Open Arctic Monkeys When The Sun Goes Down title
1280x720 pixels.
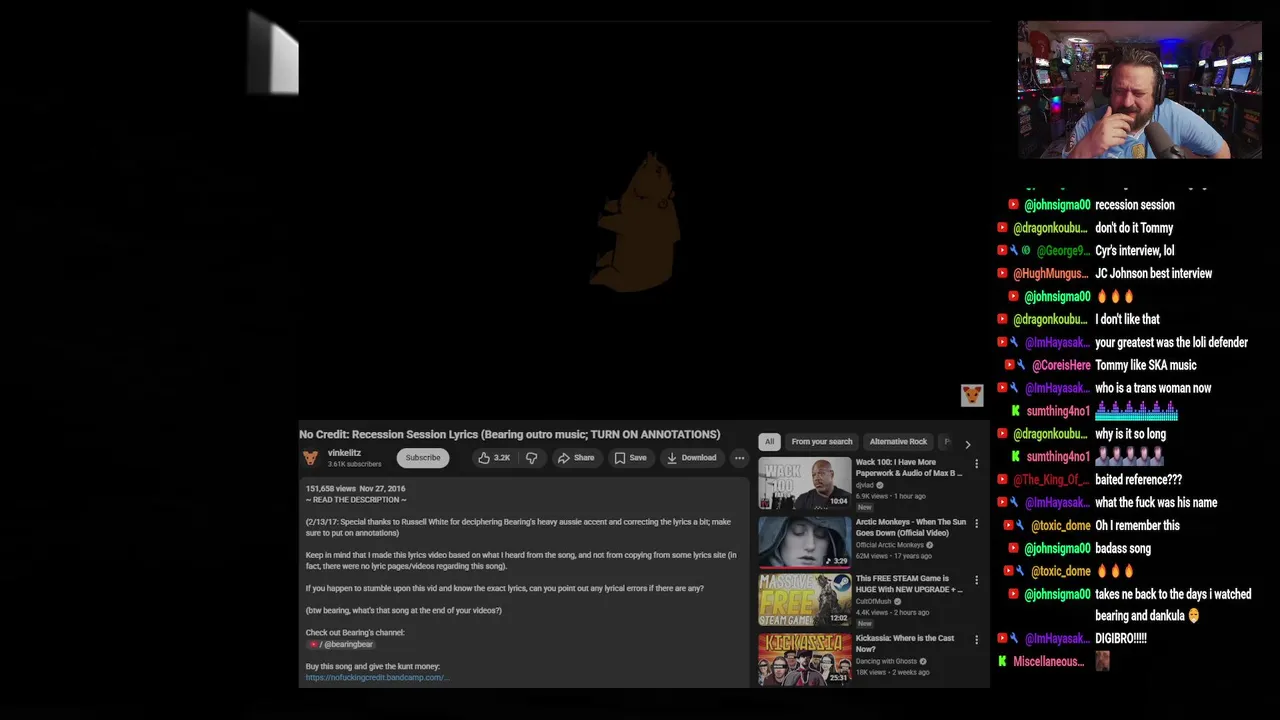point(910,527)
